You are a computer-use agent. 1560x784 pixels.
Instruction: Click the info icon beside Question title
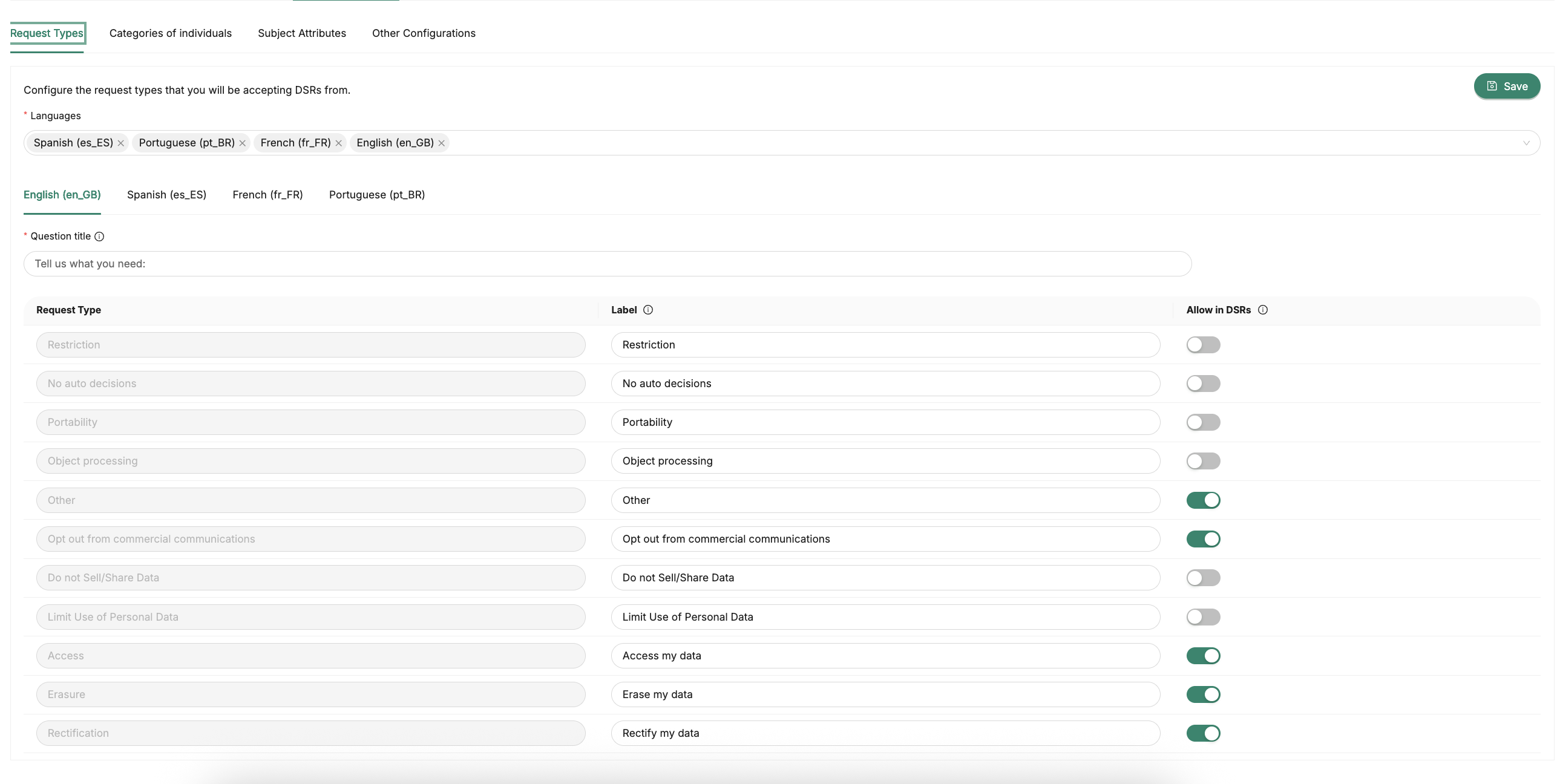click(x=99, y=237)
